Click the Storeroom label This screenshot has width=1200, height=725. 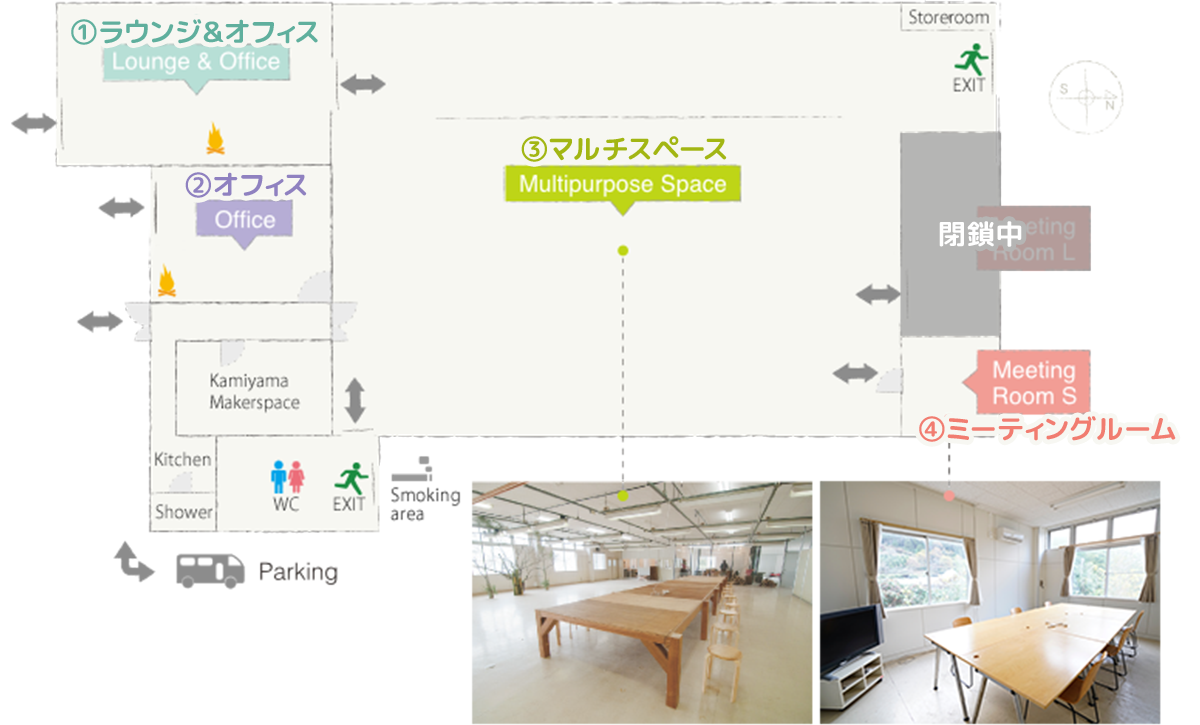(948, 17)
